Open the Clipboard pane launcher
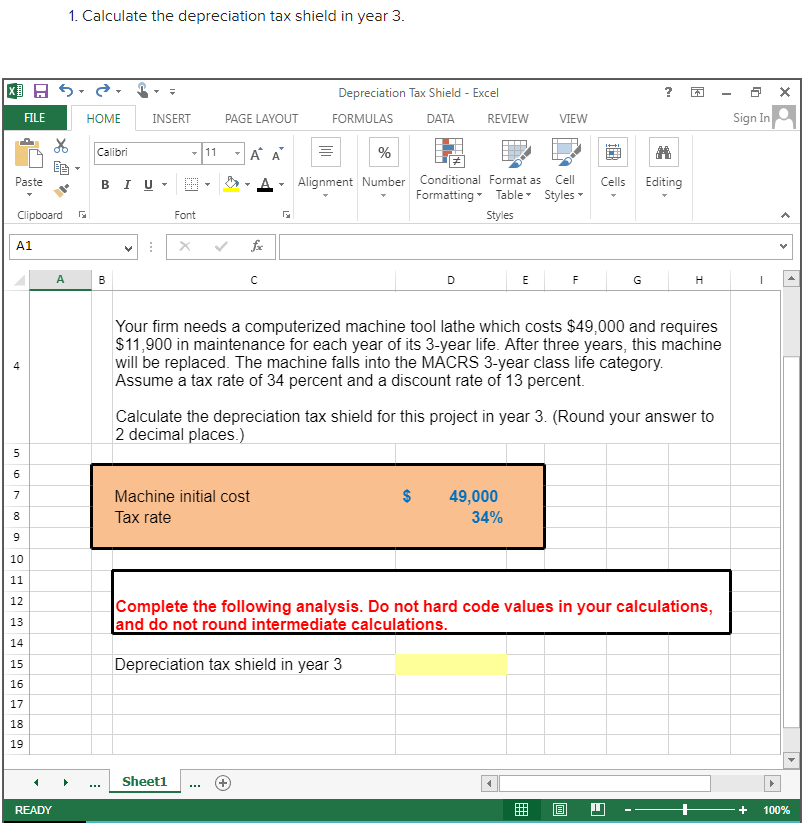The image size is (808, 833). point(82,215)
